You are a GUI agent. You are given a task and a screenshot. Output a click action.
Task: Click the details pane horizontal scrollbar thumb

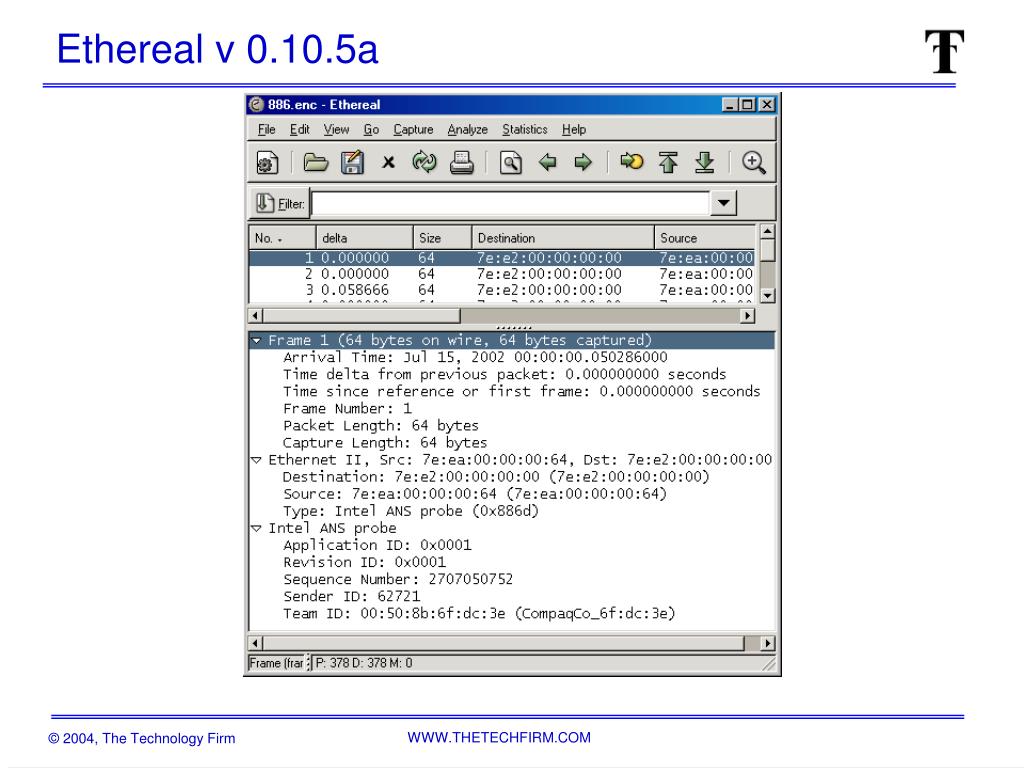pyautogui.click(x=504, y=643)
